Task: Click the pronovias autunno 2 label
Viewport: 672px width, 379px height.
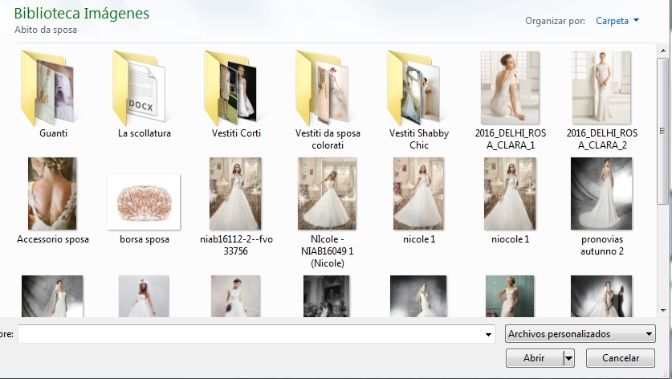Action: [602, 245]
